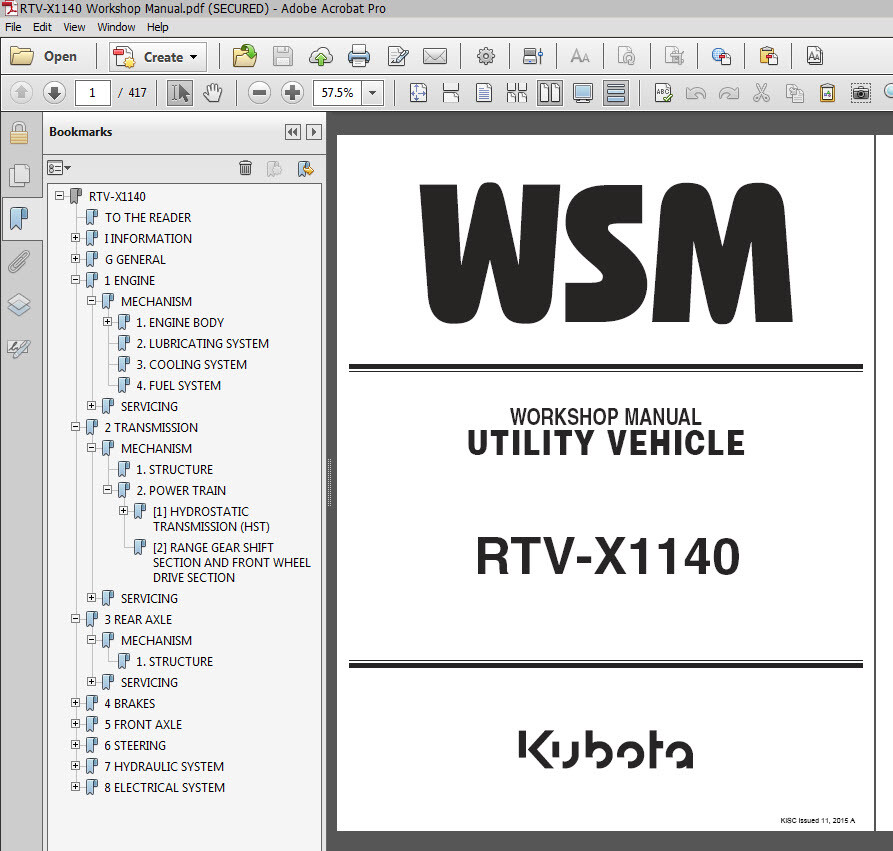Image resolution: width=893 pixels, height=851 pixels.
Task: Click the delete bookmark trash icon
Action: tap(245, 168)
